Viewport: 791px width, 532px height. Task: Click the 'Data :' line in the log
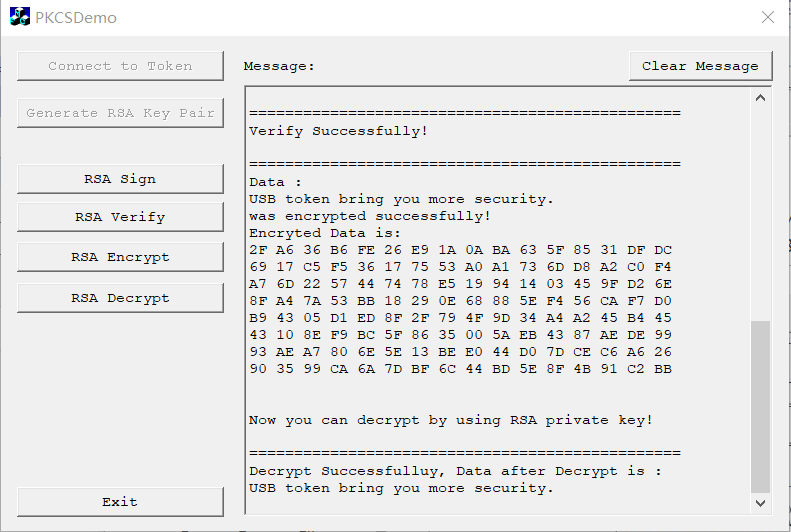[275, 182]
